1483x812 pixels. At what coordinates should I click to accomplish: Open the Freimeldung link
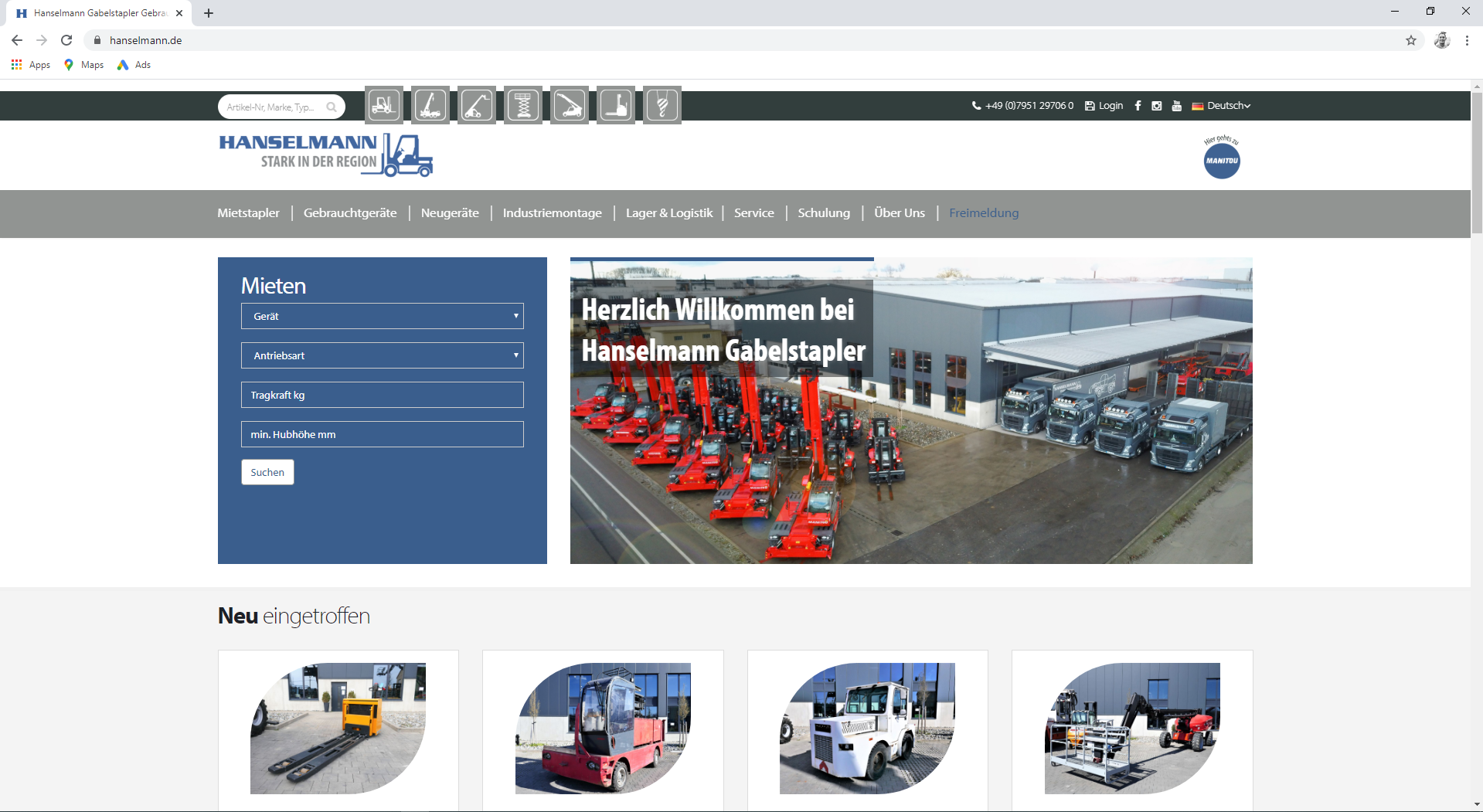[984, 213]
